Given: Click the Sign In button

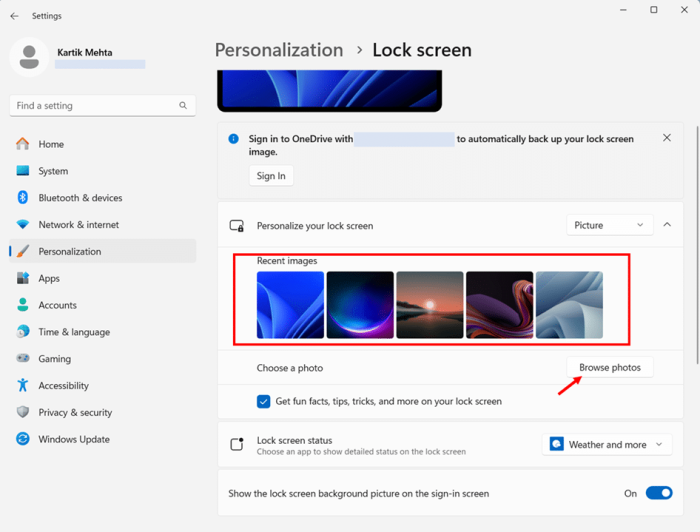Looking at the screenshot, I should click(x=271, y=176).
